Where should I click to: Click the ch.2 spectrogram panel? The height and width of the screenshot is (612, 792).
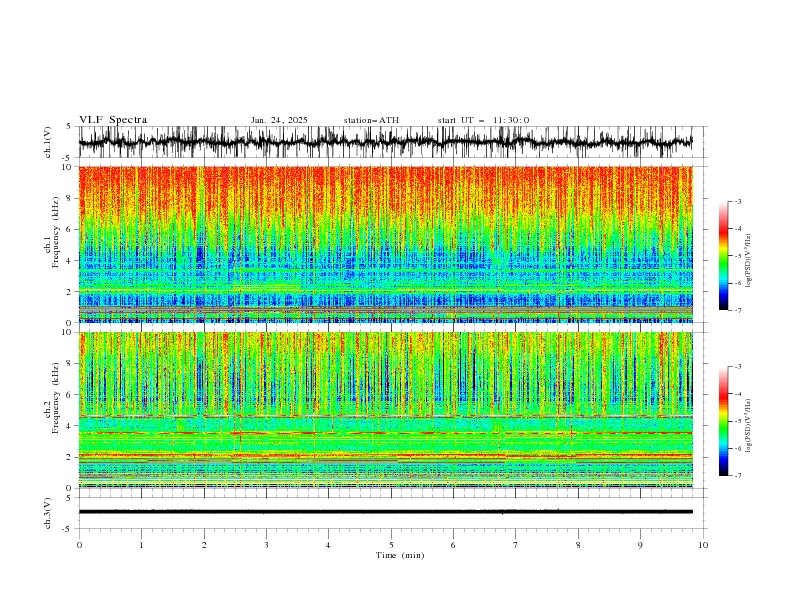[386, 410]
